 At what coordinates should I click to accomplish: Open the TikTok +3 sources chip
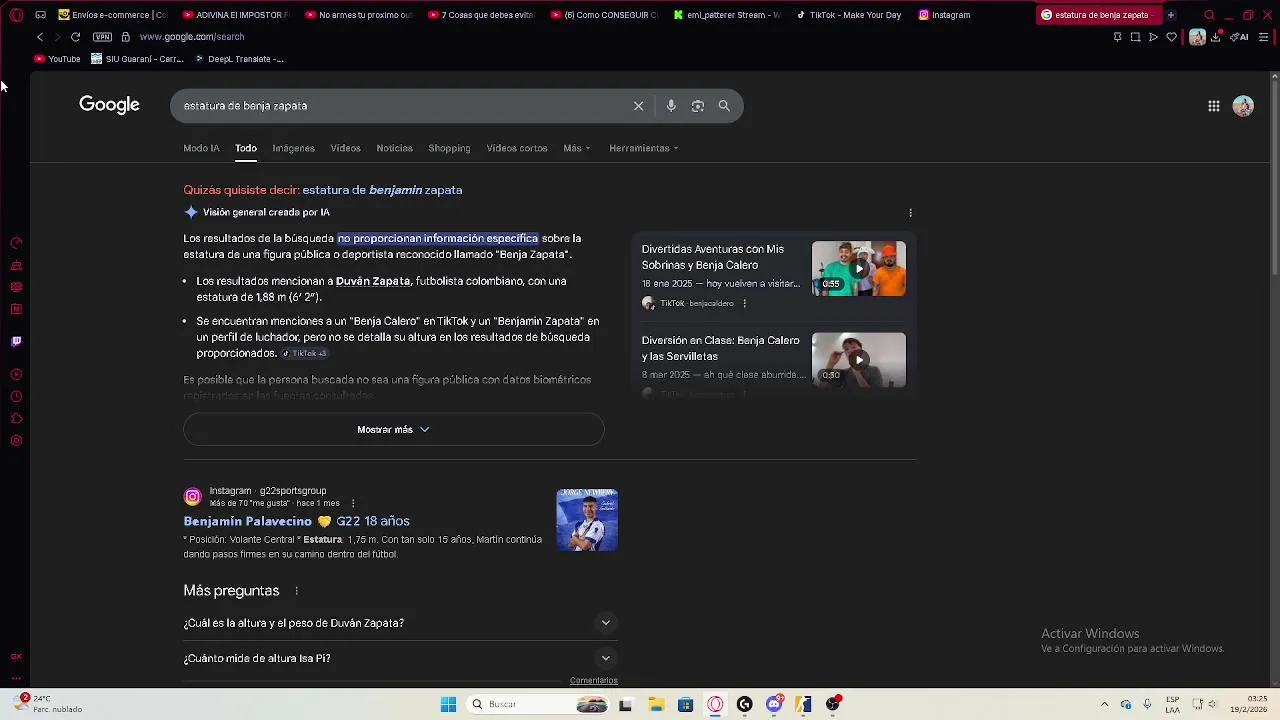point(304,353)
